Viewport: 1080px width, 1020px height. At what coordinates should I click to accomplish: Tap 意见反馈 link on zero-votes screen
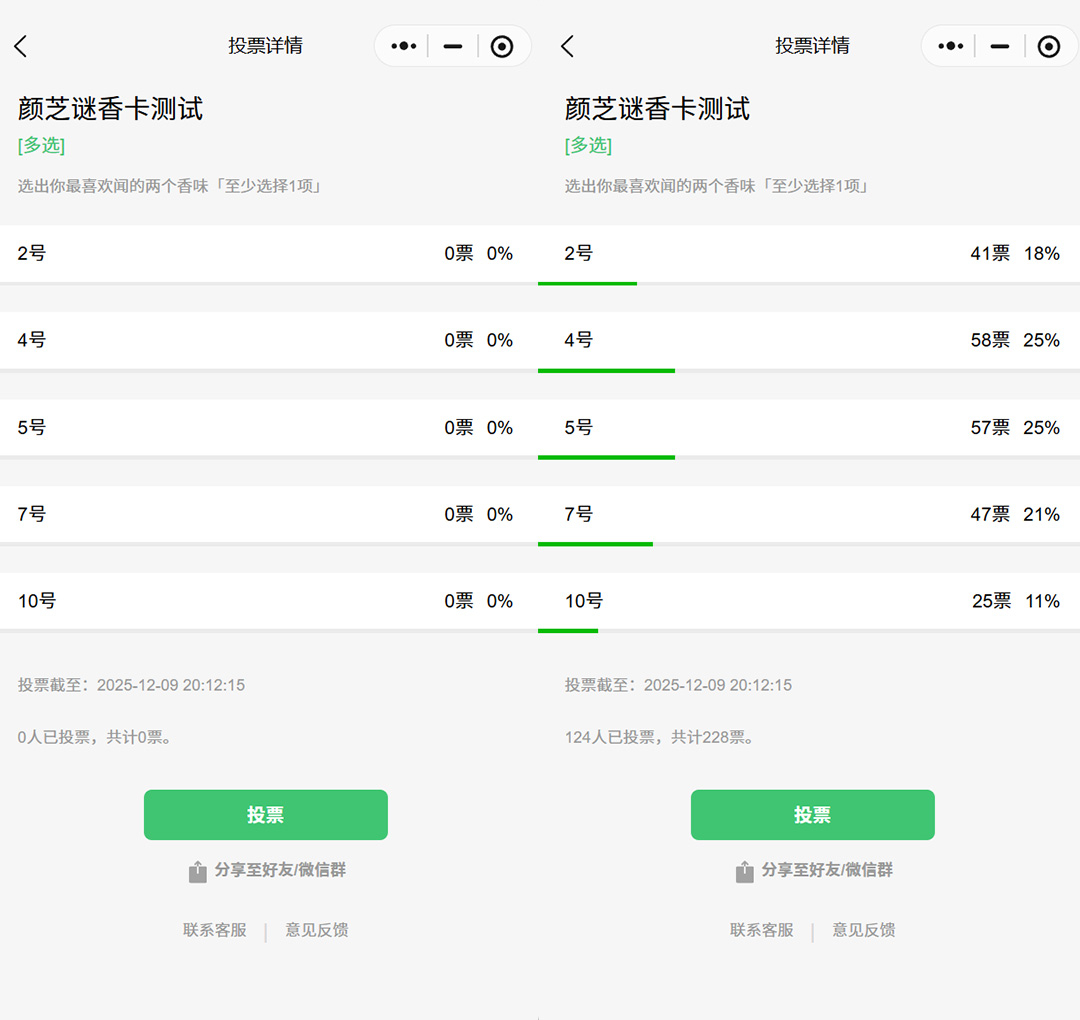[317, 930]
